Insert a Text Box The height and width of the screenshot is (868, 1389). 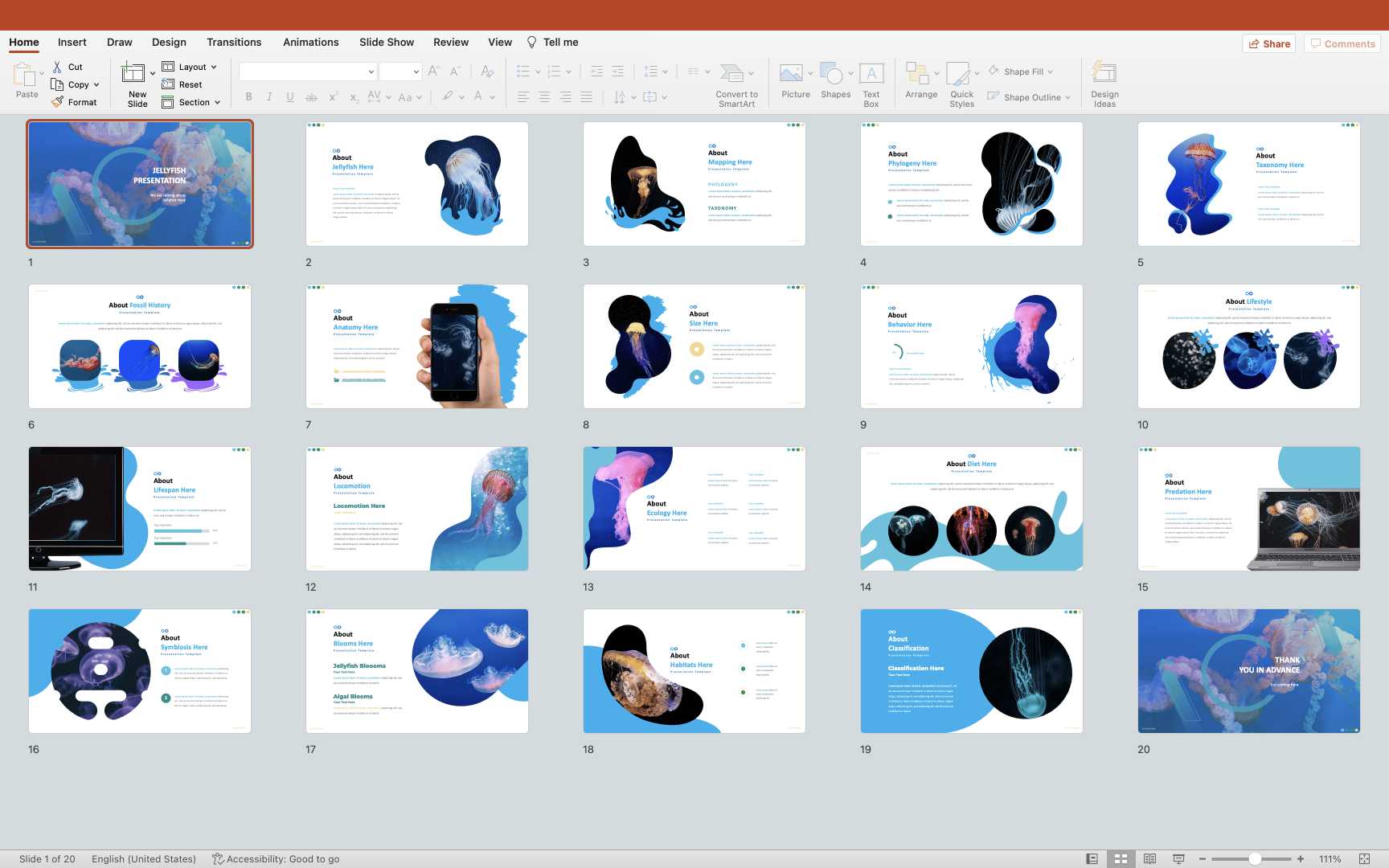[x=871, y=75]
